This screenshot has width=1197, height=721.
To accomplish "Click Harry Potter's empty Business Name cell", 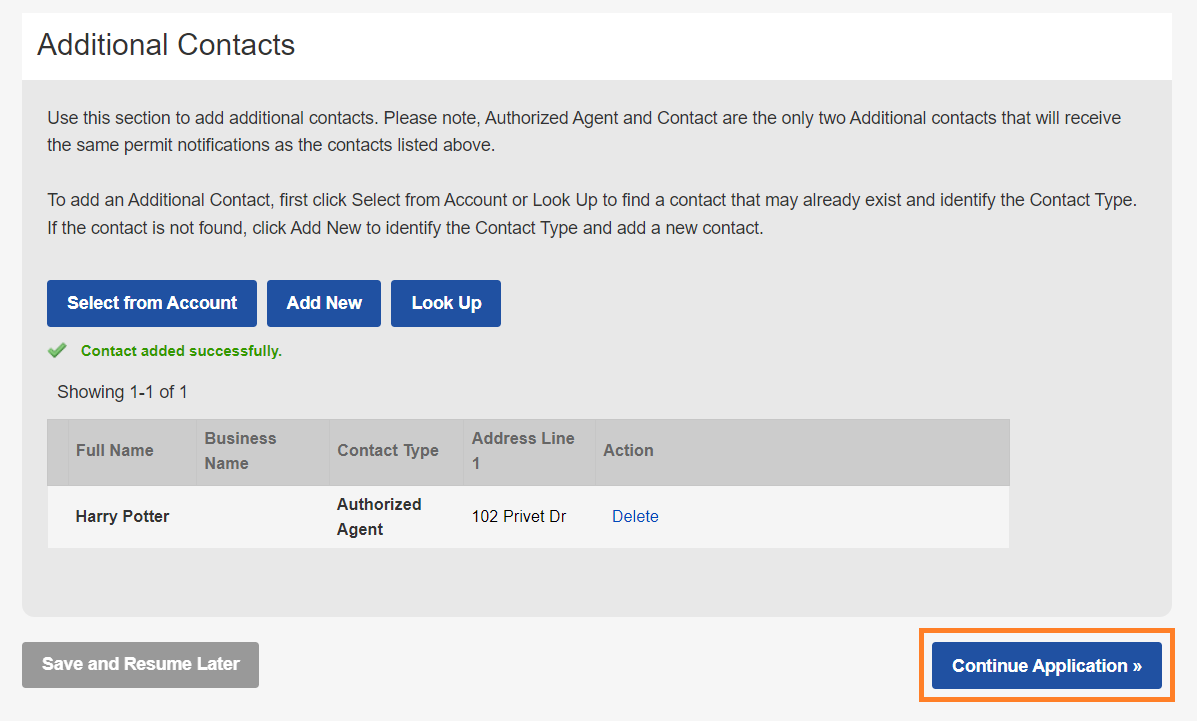I will tap(262, 516).
